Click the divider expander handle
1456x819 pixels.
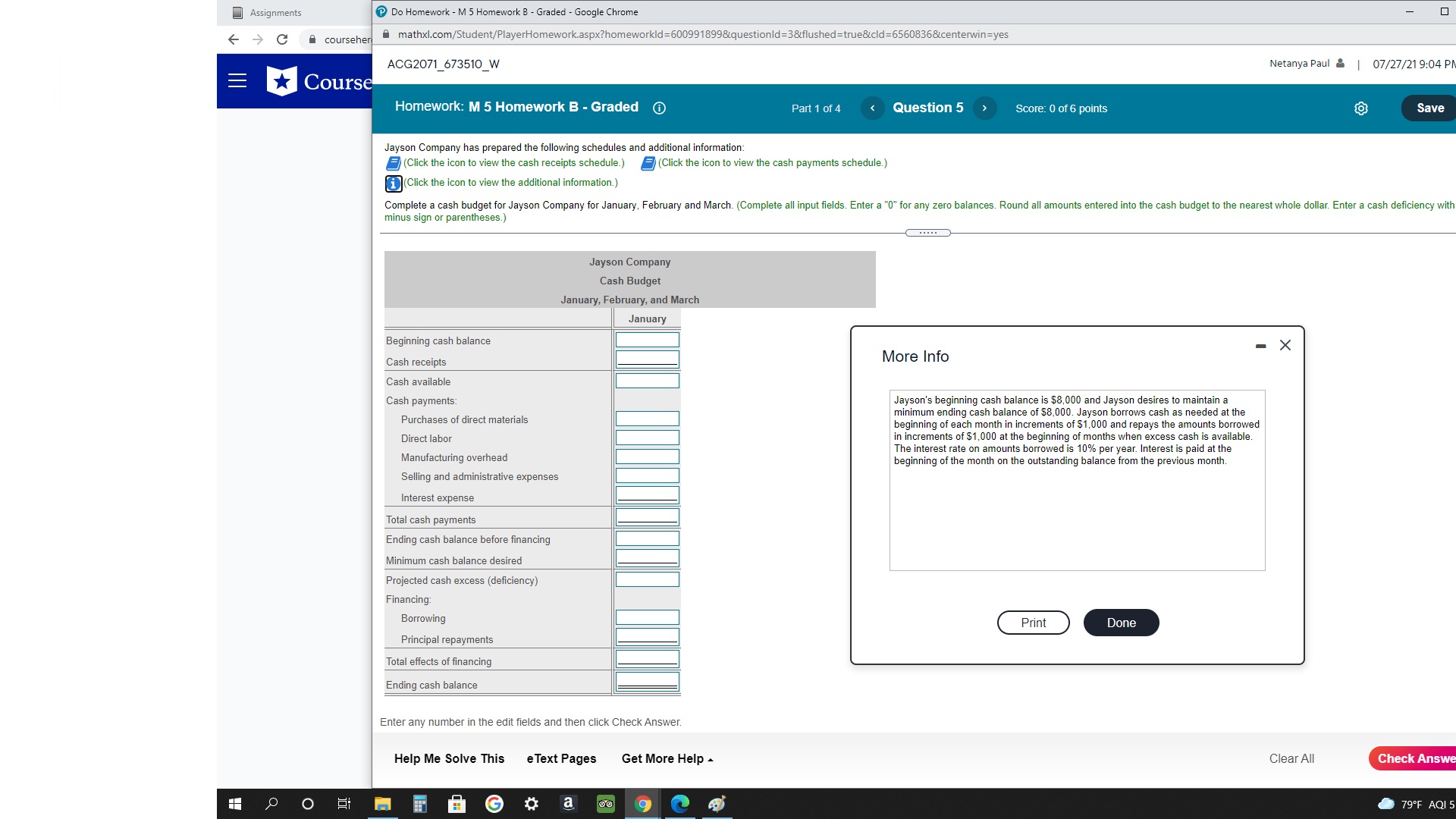(x=927, y=233)
